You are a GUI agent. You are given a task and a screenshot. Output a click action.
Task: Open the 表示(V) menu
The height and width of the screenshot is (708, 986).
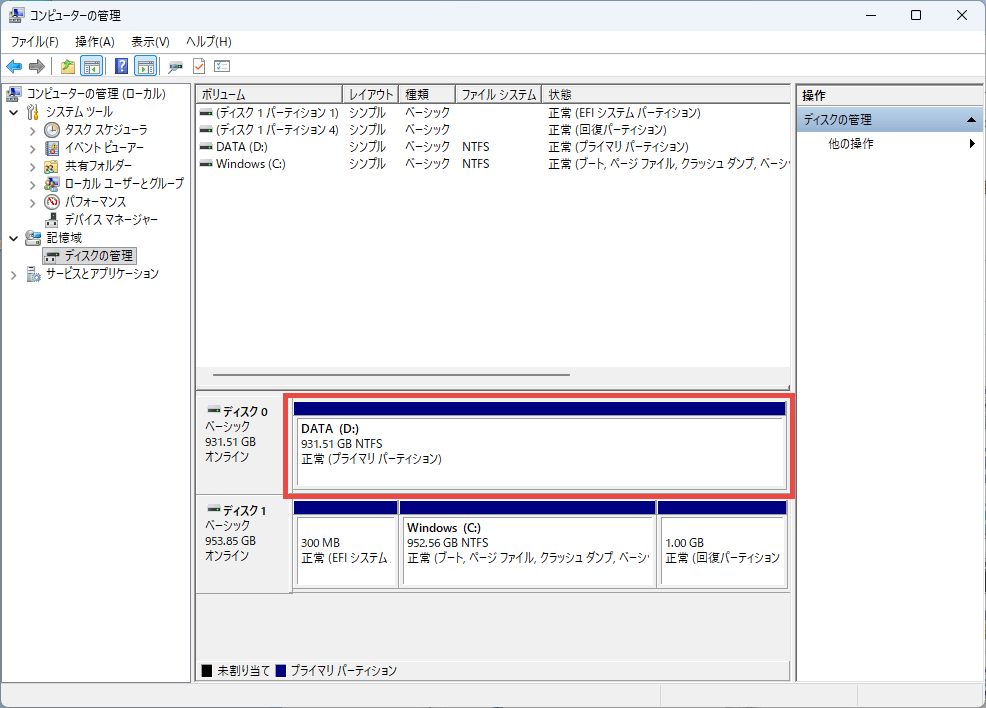coord(150,41)
